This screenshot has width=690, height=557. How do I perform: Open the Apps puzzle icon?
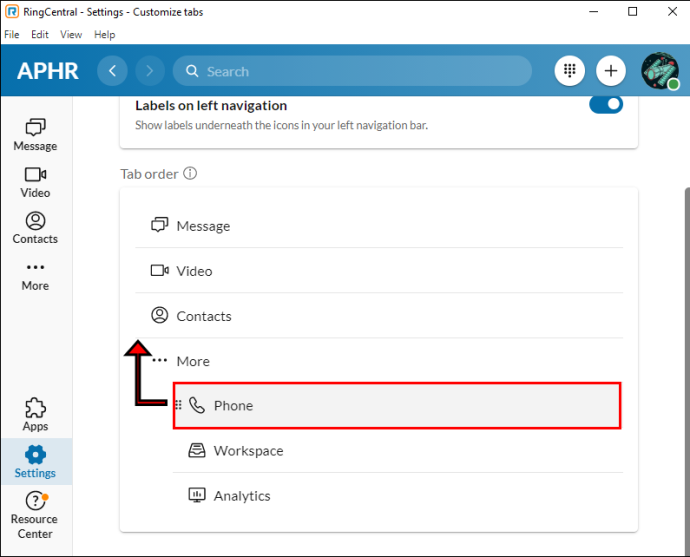pos(35,414)
